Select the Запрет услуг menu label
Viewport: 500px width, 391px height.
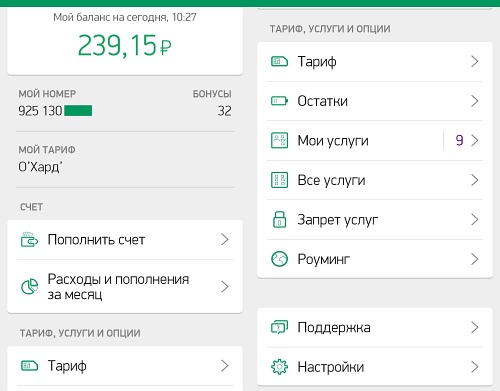point(338,220)
